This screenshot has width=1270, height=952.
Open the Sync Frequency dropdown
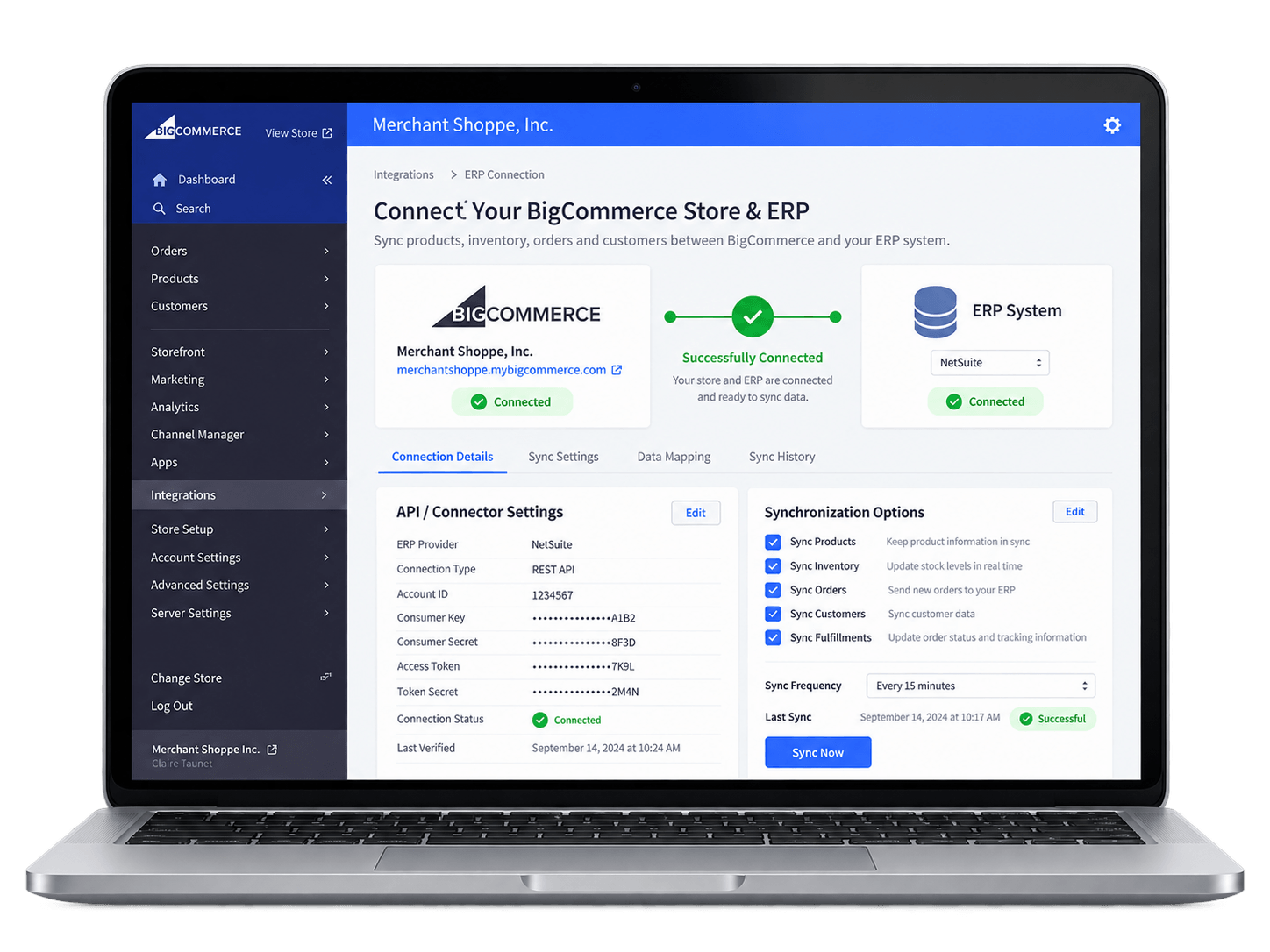click(x=981, y=686)
